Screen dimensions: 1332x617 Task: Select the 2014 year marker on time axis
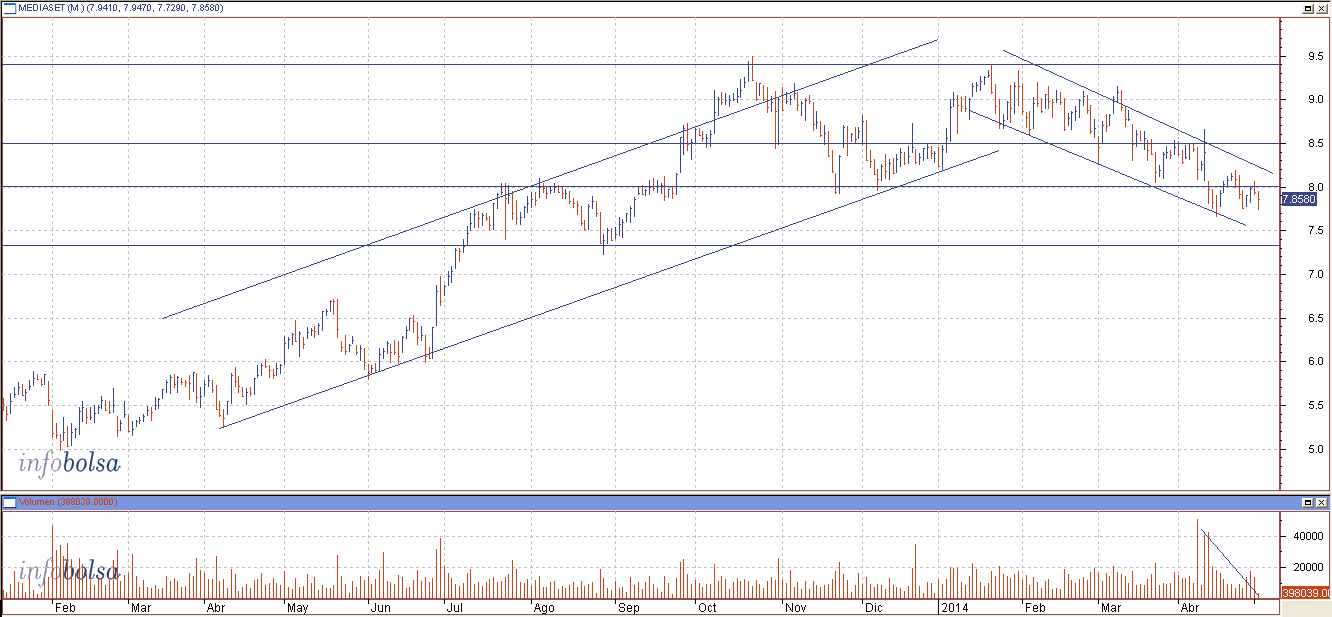954,607
